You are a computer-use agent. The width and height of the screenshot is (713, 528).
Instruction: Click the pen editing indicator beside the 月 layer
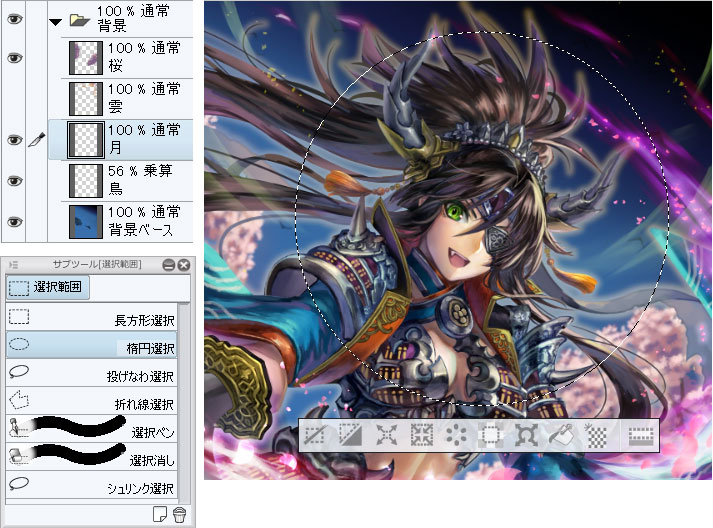(37, 140)
